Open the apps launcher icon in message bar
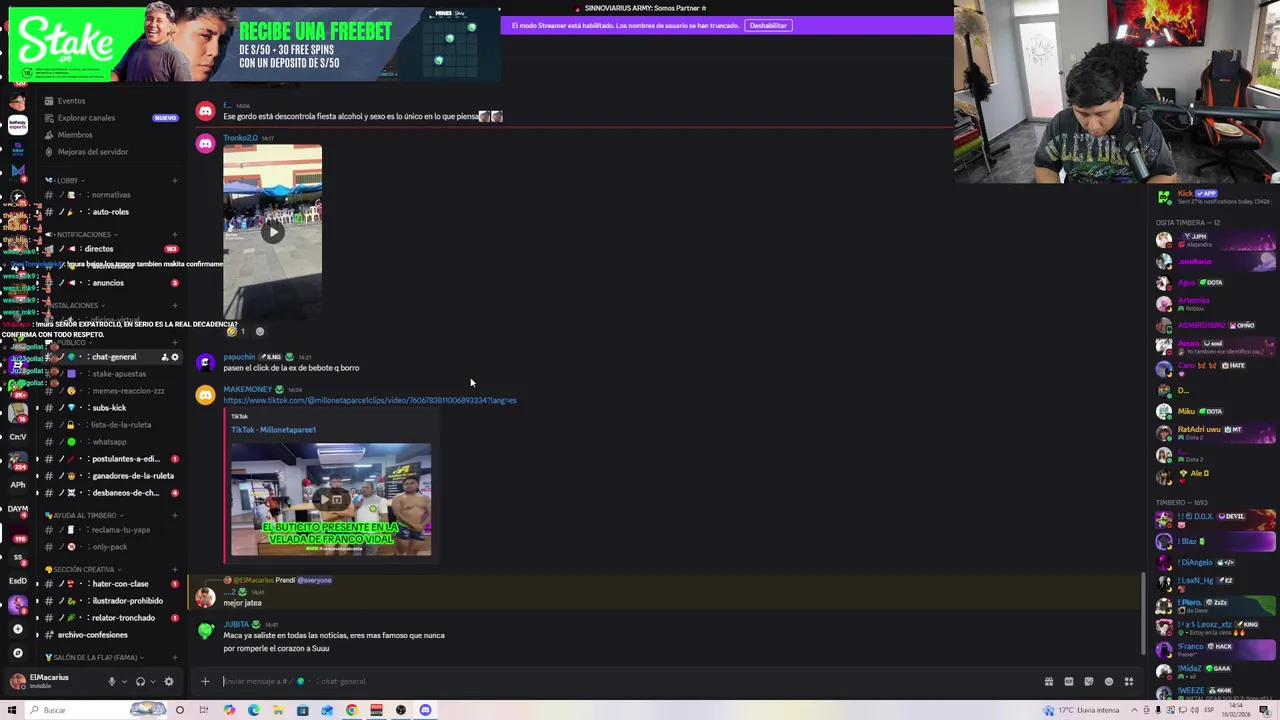The image size is (1280, 720). [x=1129, y=682]
